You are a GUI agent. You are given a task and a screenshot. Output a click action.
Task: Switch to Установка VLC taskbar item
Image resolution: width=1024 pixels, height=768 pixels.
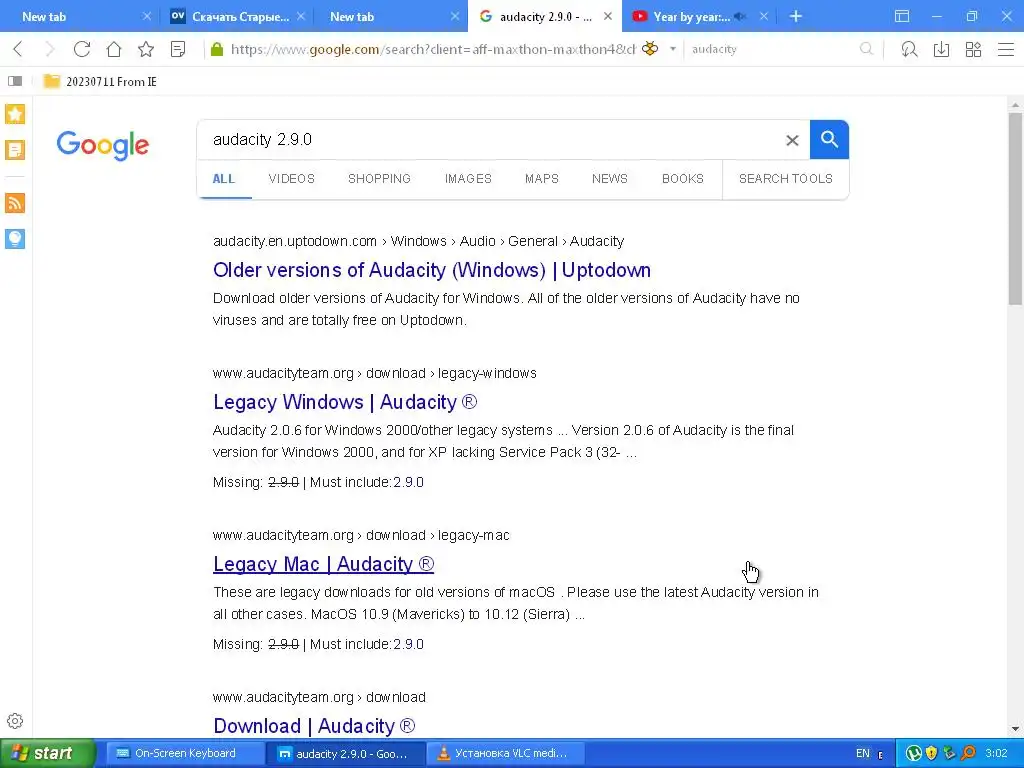[503, 753]
